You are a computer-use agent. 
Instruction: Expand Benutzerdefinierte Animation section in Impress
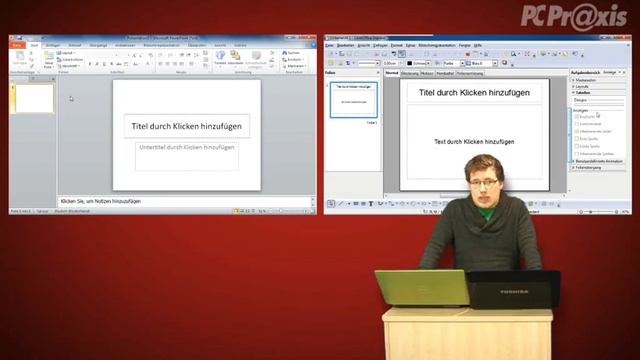[x=598, y=161]
